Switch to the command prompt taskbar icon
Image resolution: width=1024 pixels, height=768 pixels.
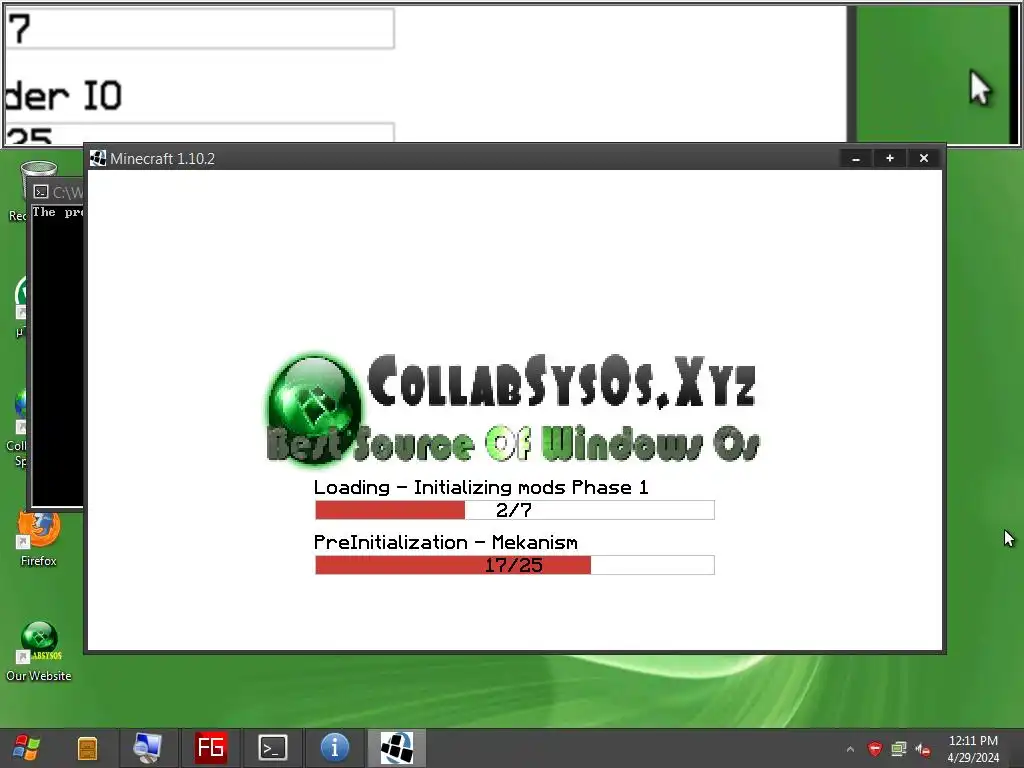tap(272, 748)
